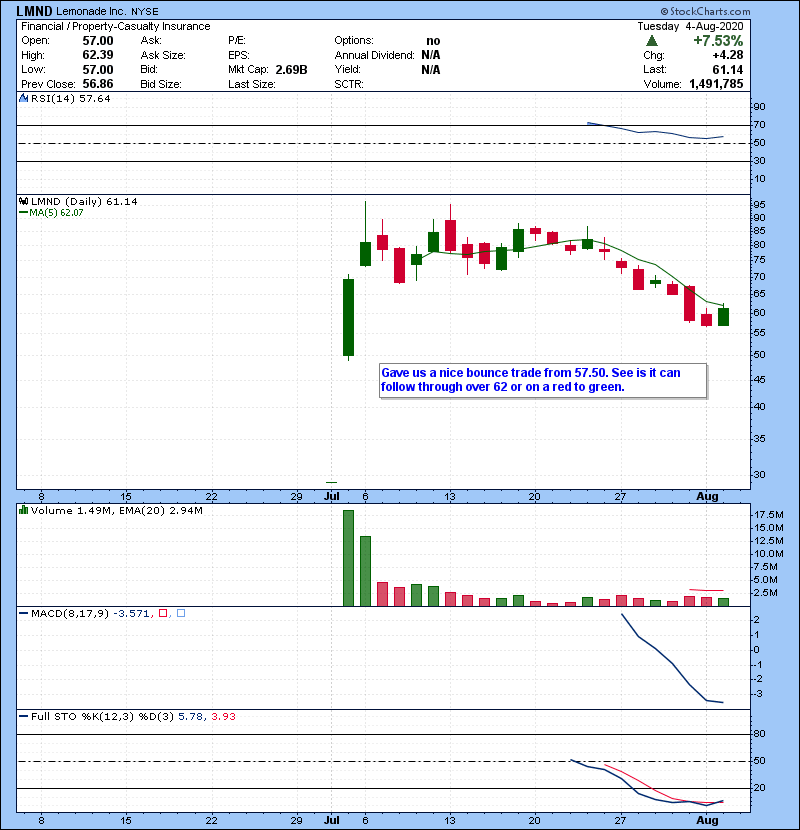800x830 pixels.
Task: Click the RSI(14) indicator icon
Action: (23, 98)
